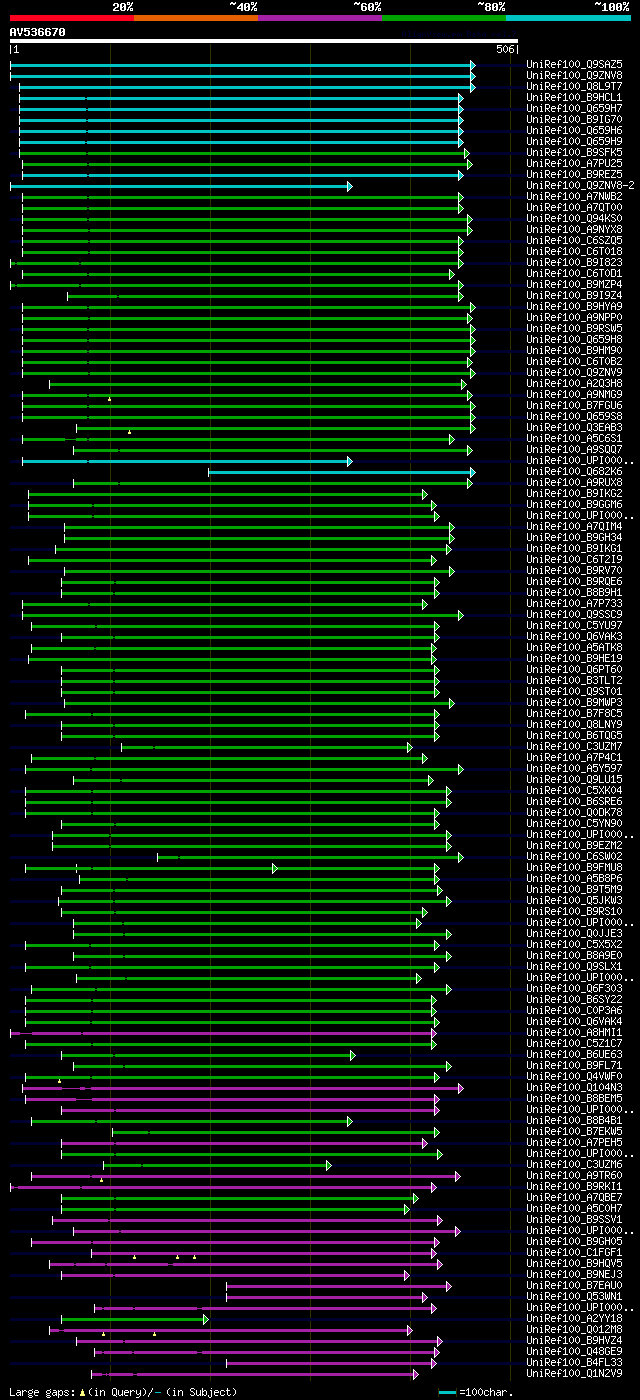
Task: Select the UniRef100_A5Y597 label
Action: click(576, 768)
